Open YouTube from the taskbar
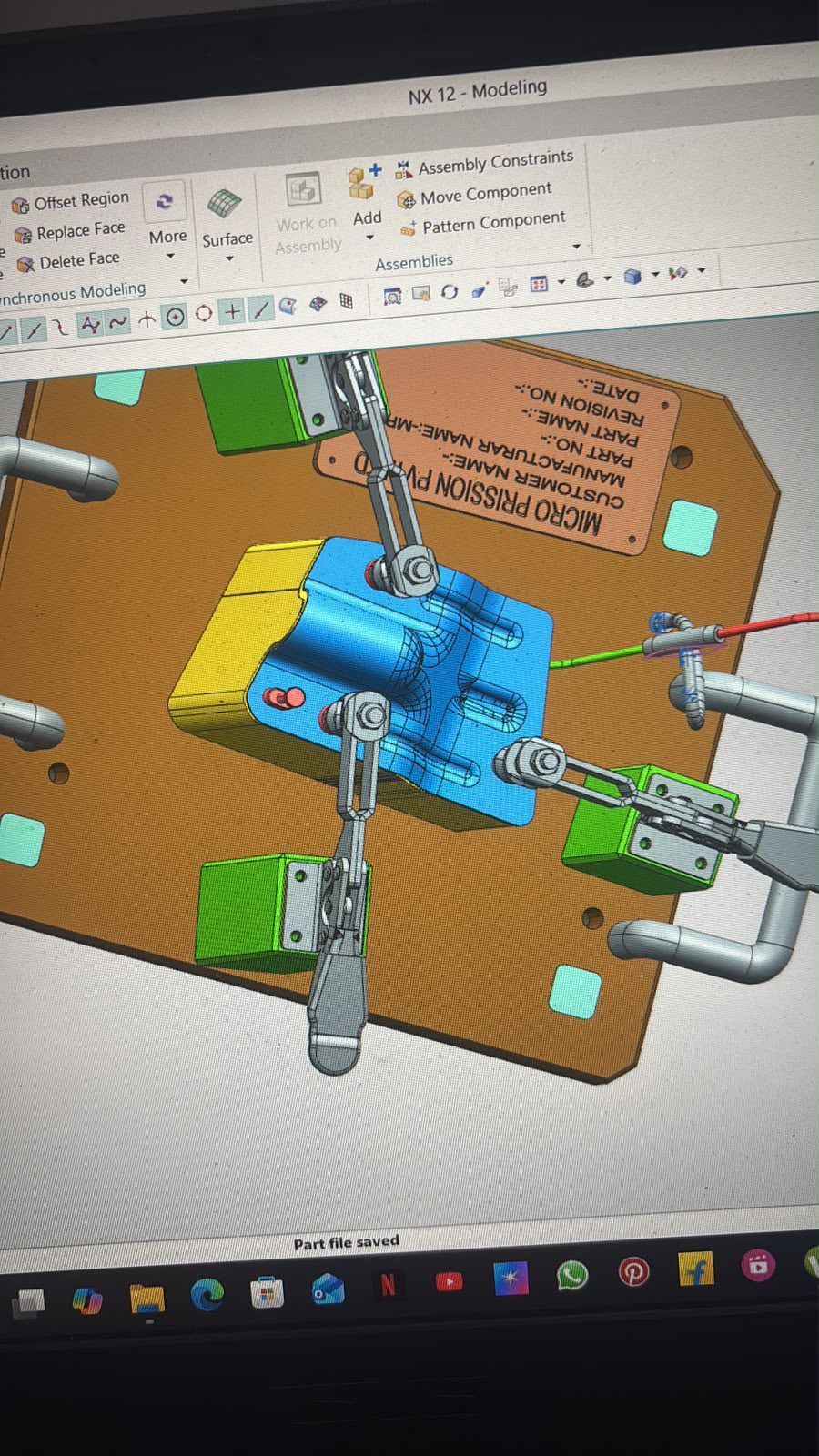Screen dimensions: 819x1456 pos(449,1282)
